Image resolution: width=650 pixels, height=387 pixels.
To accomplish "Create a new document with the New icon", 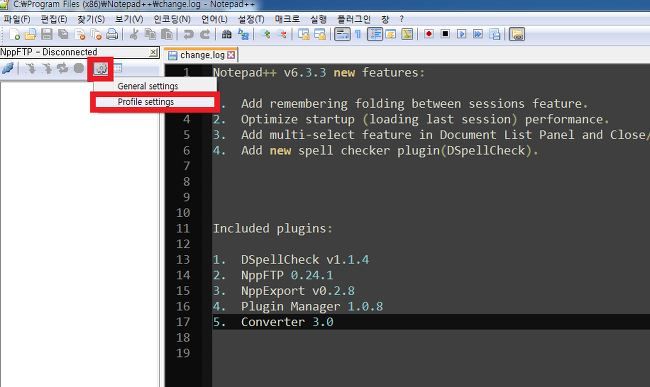I will pyautogui.click(x=14, y=34).
